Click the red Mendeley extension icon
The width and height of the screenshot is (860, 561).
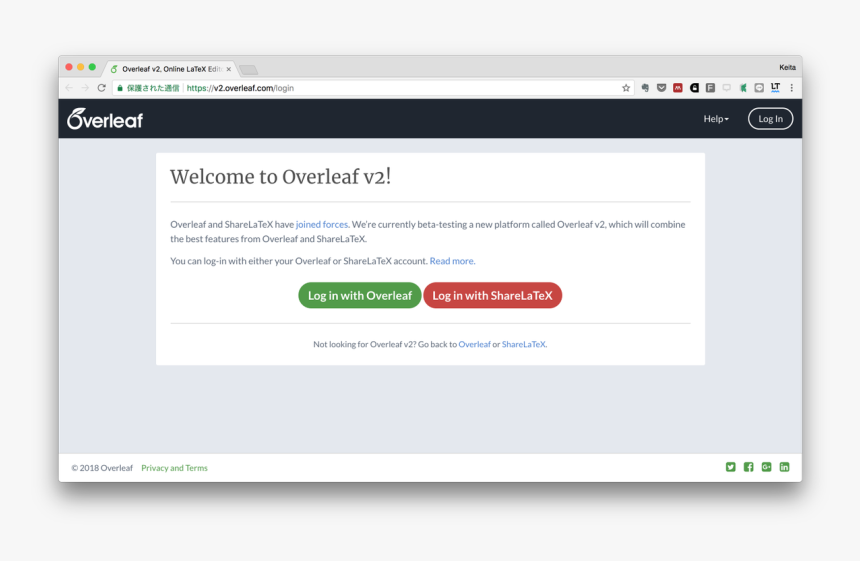coord(678,88)
